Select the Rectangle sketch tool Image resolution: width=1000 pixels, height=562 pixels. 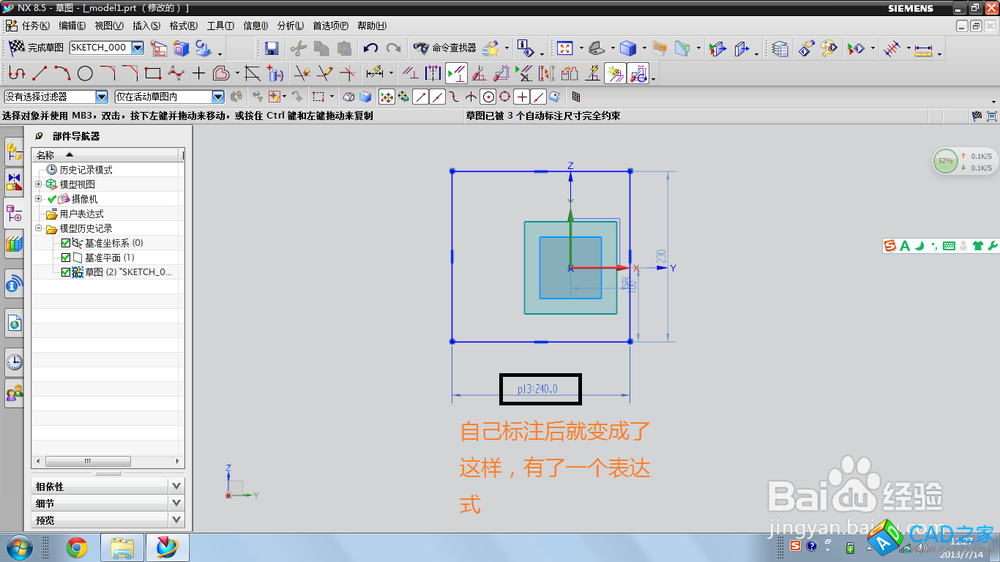click(152, 73)
